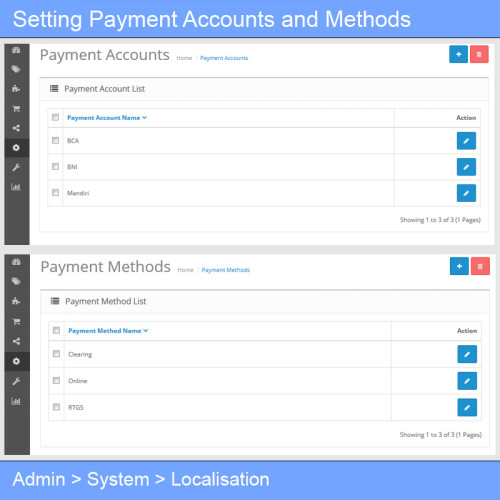
Task: Open the tags catalog icon in top sidebar
Action: 16,69
